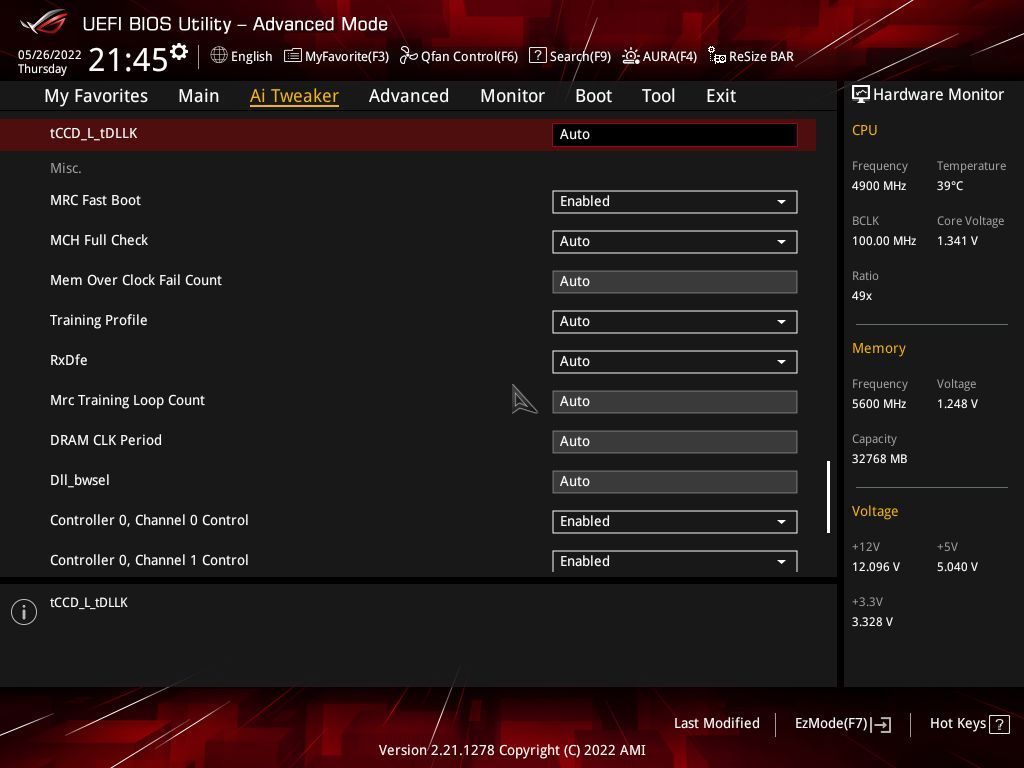The width and height of the screenshot is (1024, 768).
Task: Click the 05/26/2022 date text
Action: [50, 55]
